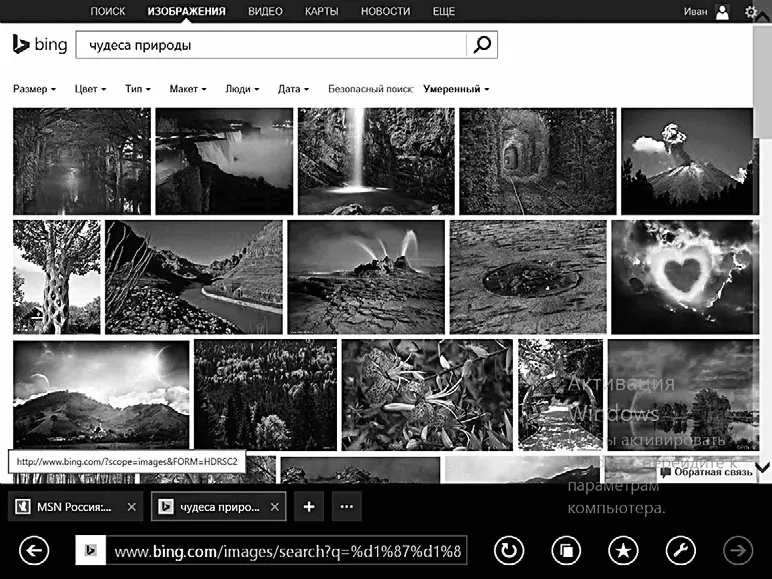Refresh the page with the reload icon
Image resolution: width=772 pixels, height=579 pixels.
[x=509, y=551]
